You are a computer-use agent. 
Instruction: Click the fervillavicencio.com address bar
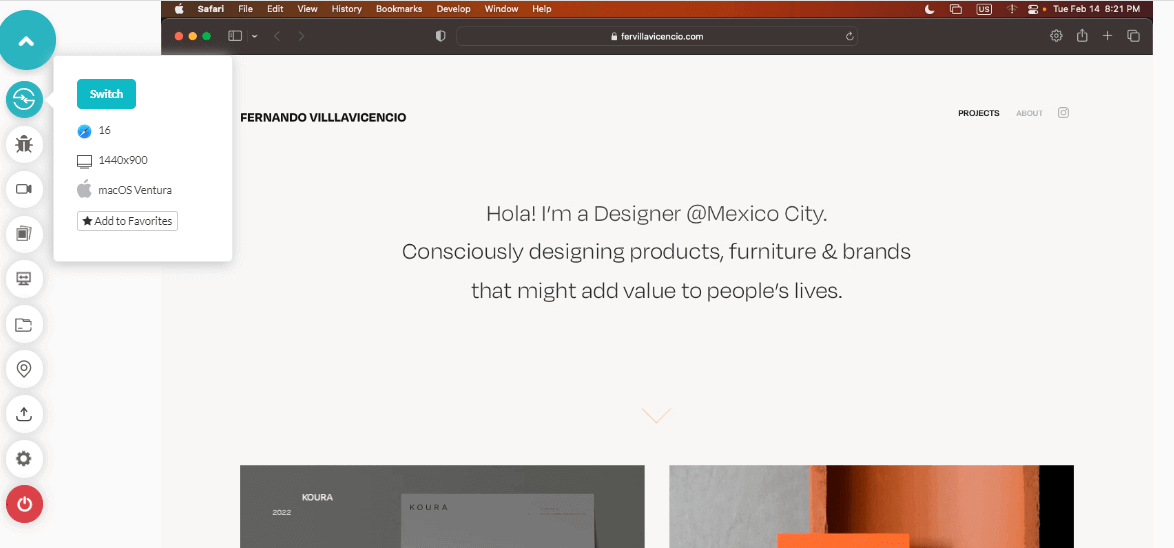point(657,36)
